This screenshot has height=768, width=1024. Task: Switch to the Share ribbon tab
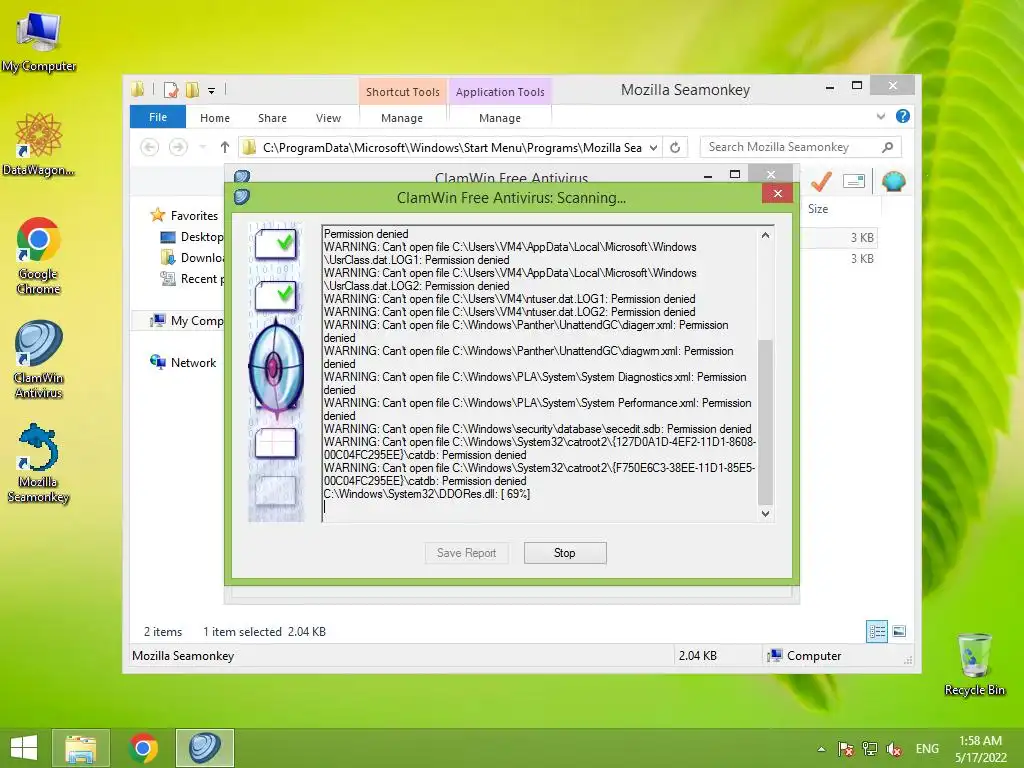coord(272,118)
